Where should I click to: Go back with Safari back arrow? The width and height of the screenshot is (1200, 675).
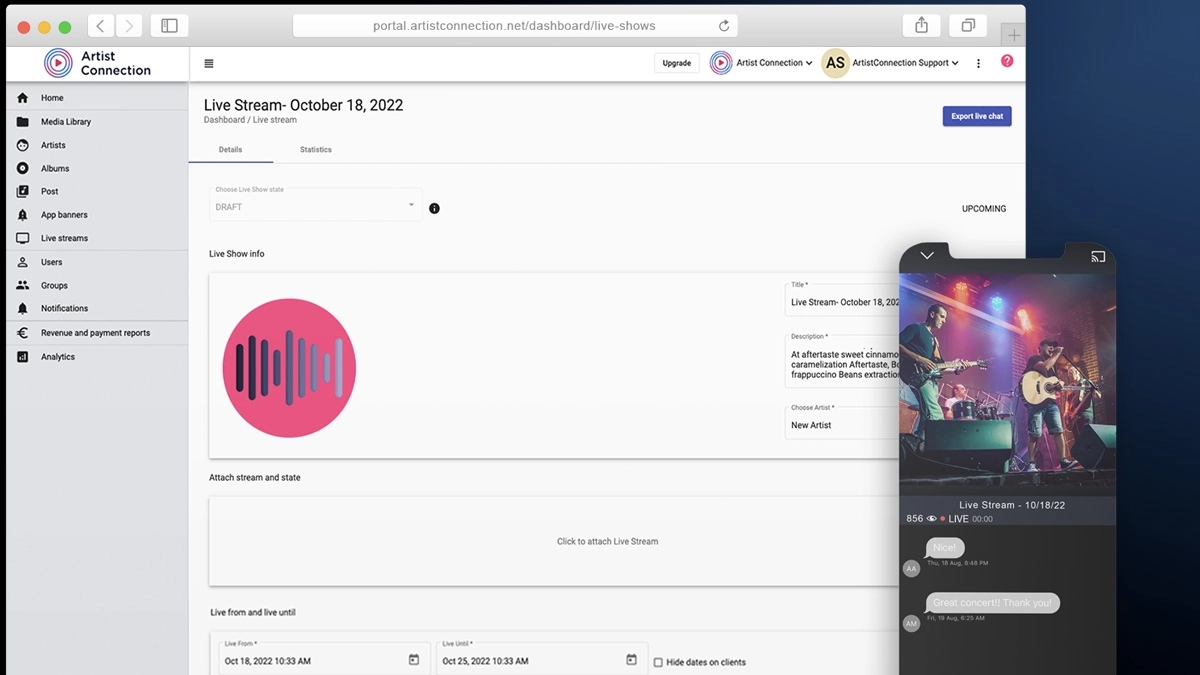pos(100,26)
